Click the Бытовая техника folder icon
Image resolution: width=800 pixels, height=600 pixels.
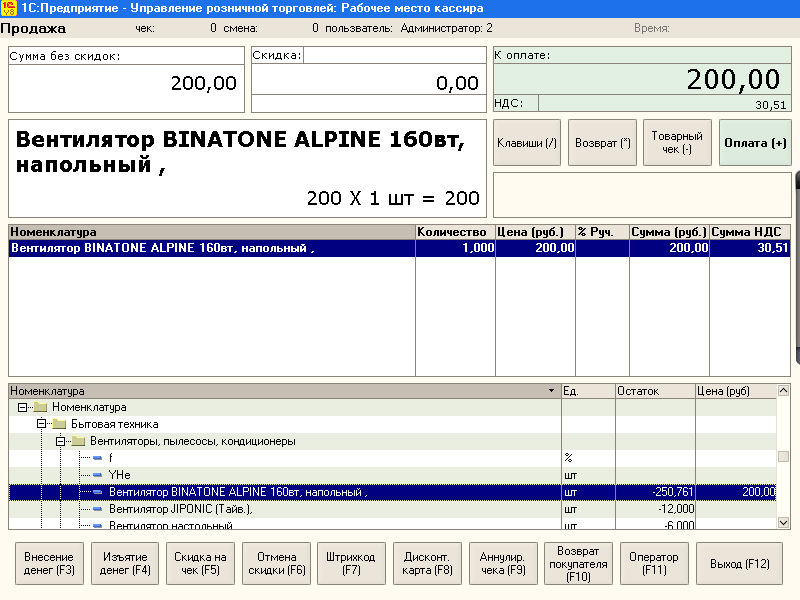tap(59, 424)
